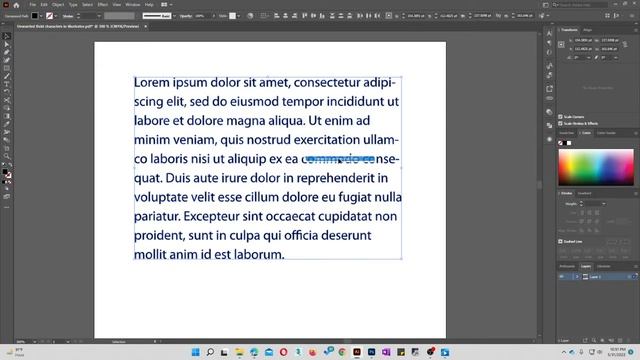Screen dimensions: 640x360
Task: Open the Select menu
Action: [87, 5]
